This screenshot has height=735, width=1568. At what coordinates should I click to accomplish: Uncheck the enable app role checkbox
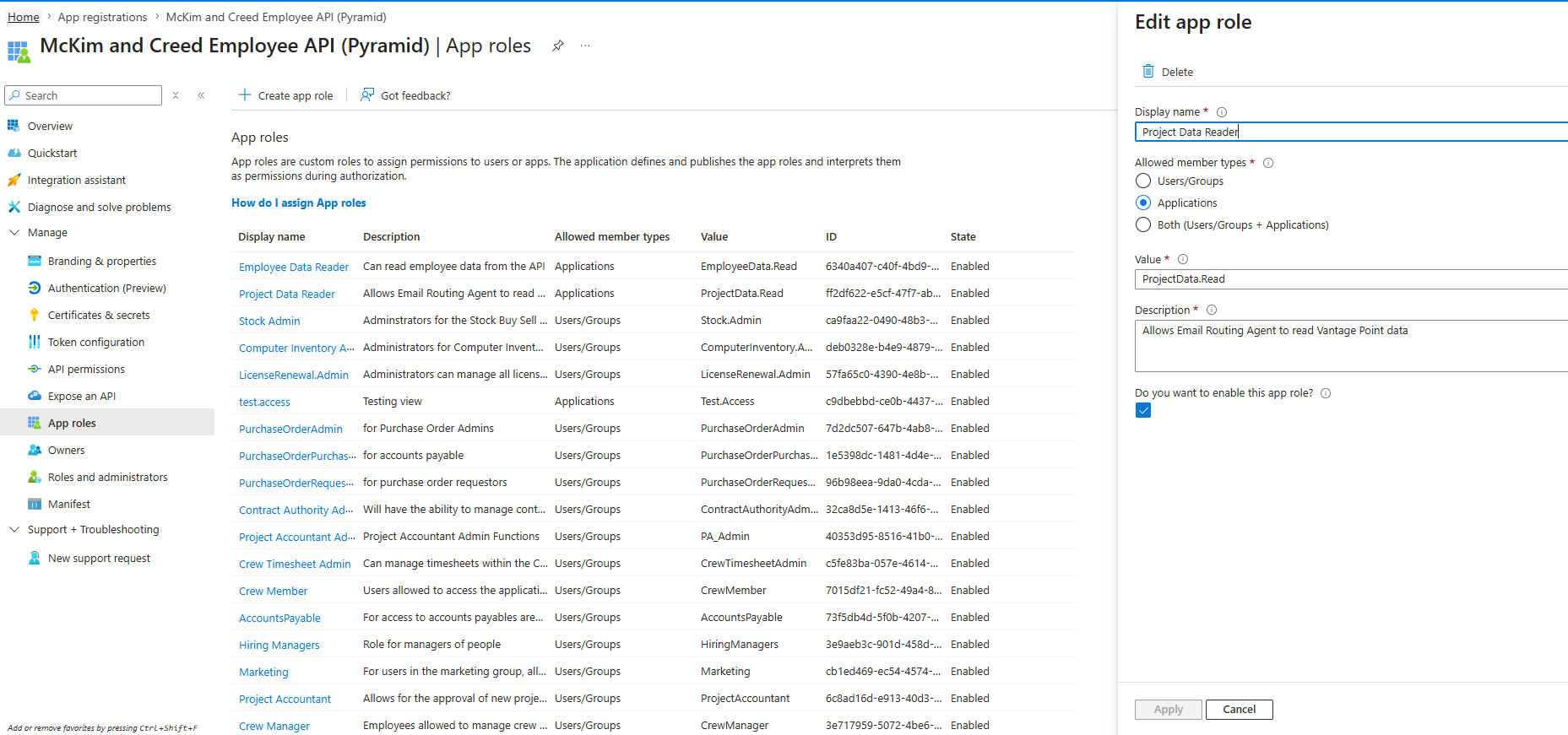[1143, 410]
